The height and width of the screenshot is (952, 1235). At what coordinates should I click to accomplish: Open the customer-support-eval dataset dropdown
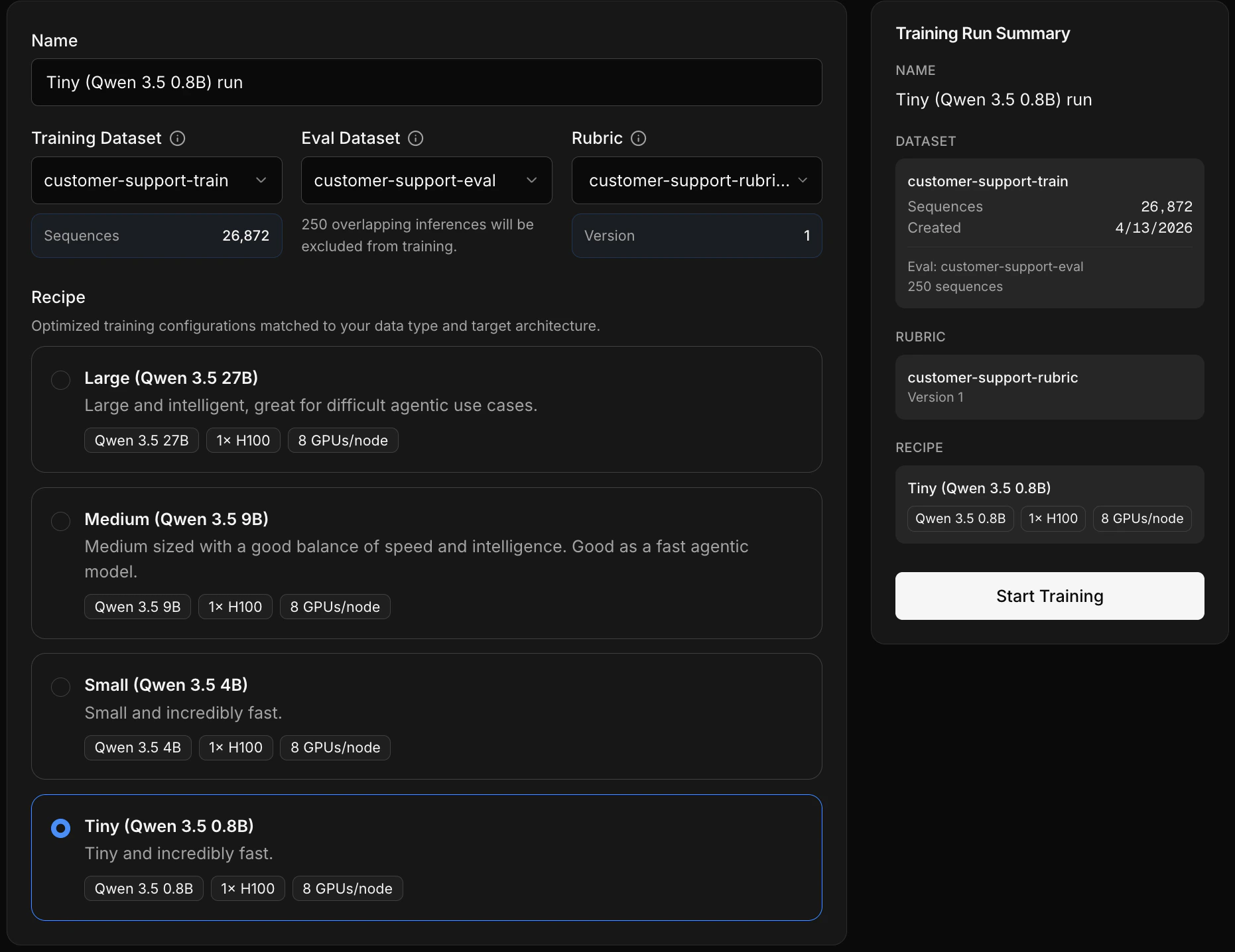click(426, 180)
